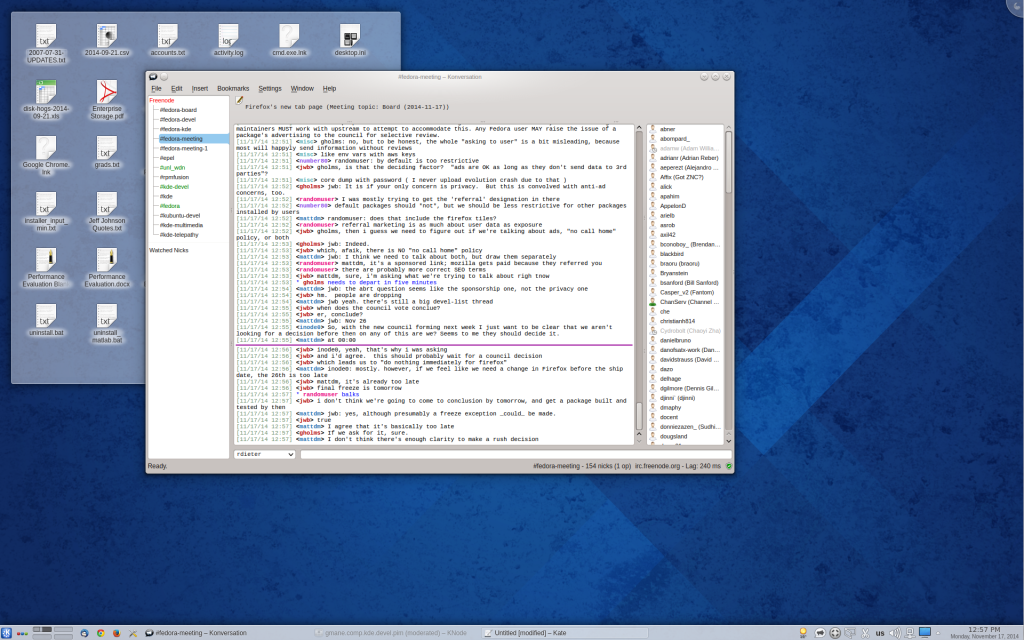Click the us keyboard layout indicator
Screen dimensions: 1024x640
pos(880,633)
